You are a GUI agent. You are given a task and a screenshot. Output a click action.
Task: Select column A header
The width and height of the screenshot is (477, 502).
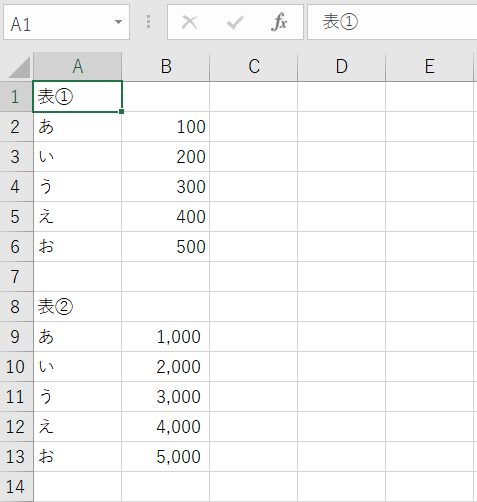pos(78,66)
